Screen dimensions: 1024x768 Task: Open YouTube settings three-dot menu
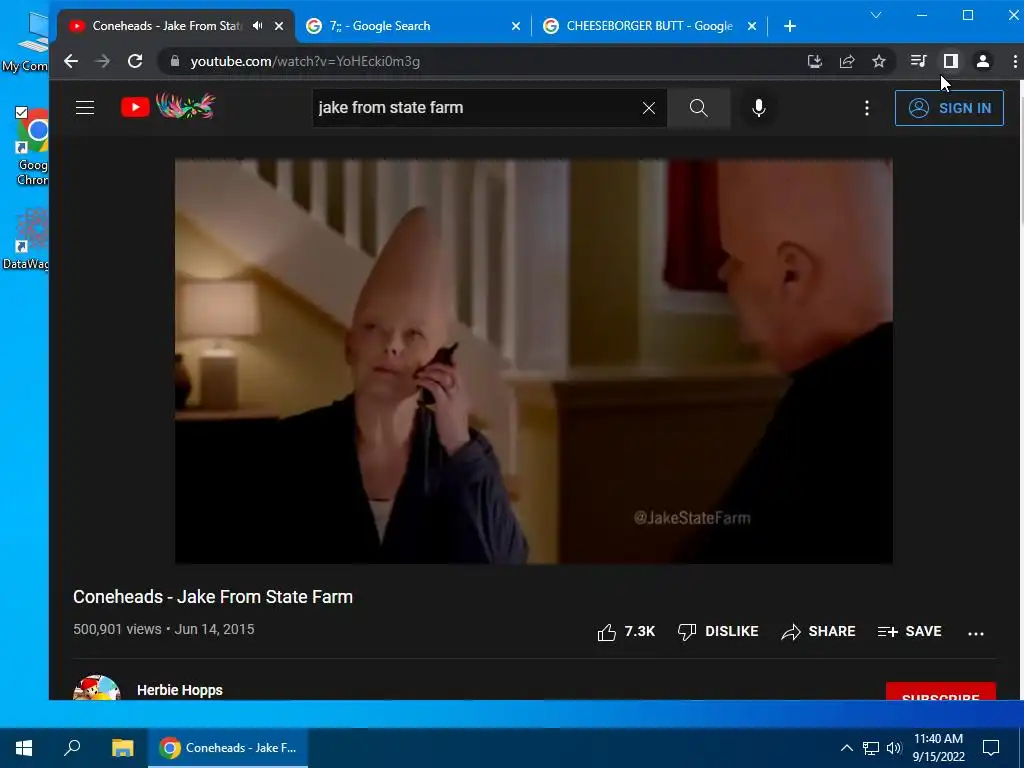pyautogui.click(x=867, y=108)
